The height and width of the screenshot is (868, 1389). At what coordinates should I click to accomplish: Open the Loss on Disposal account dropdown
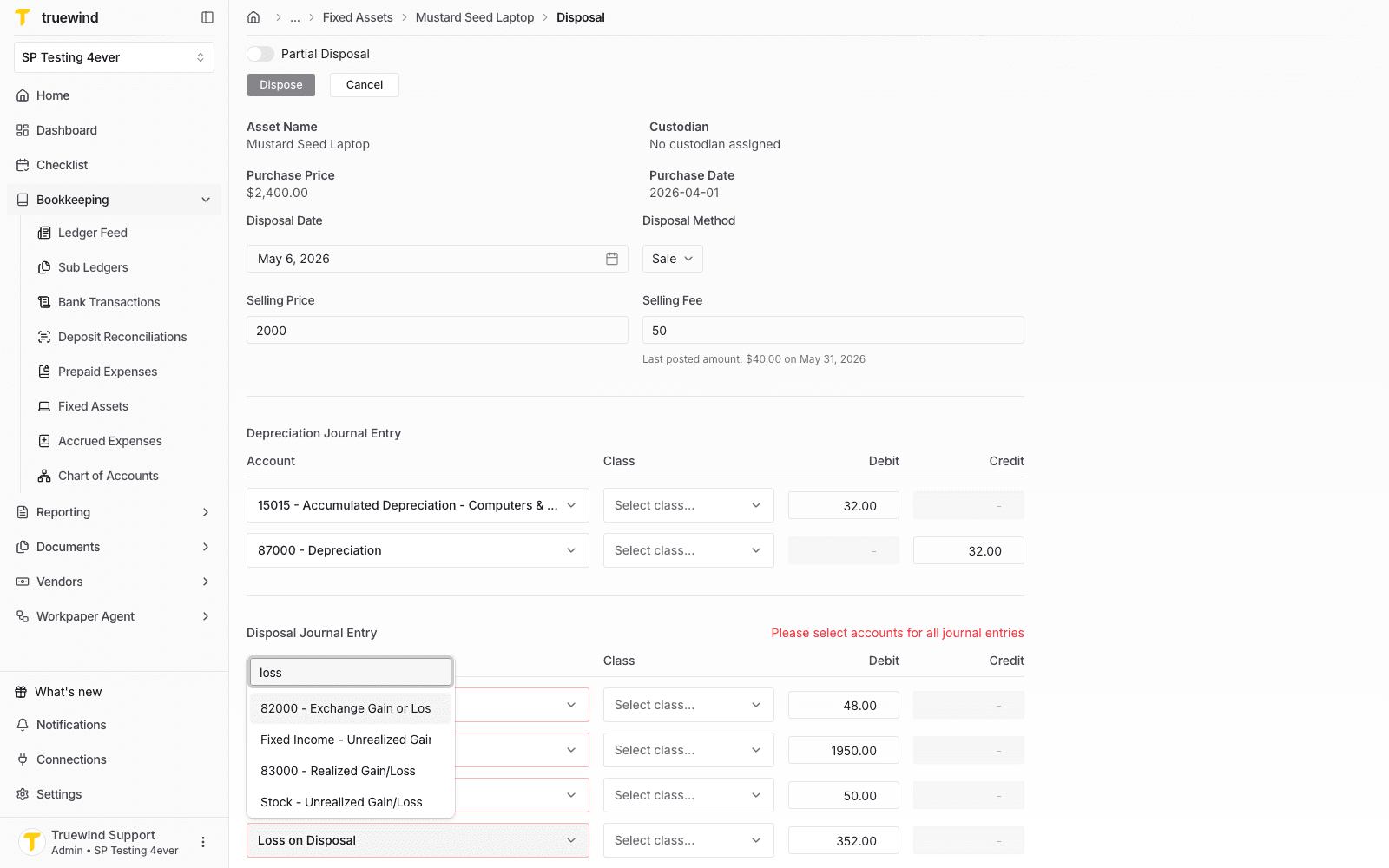(418, 840)
